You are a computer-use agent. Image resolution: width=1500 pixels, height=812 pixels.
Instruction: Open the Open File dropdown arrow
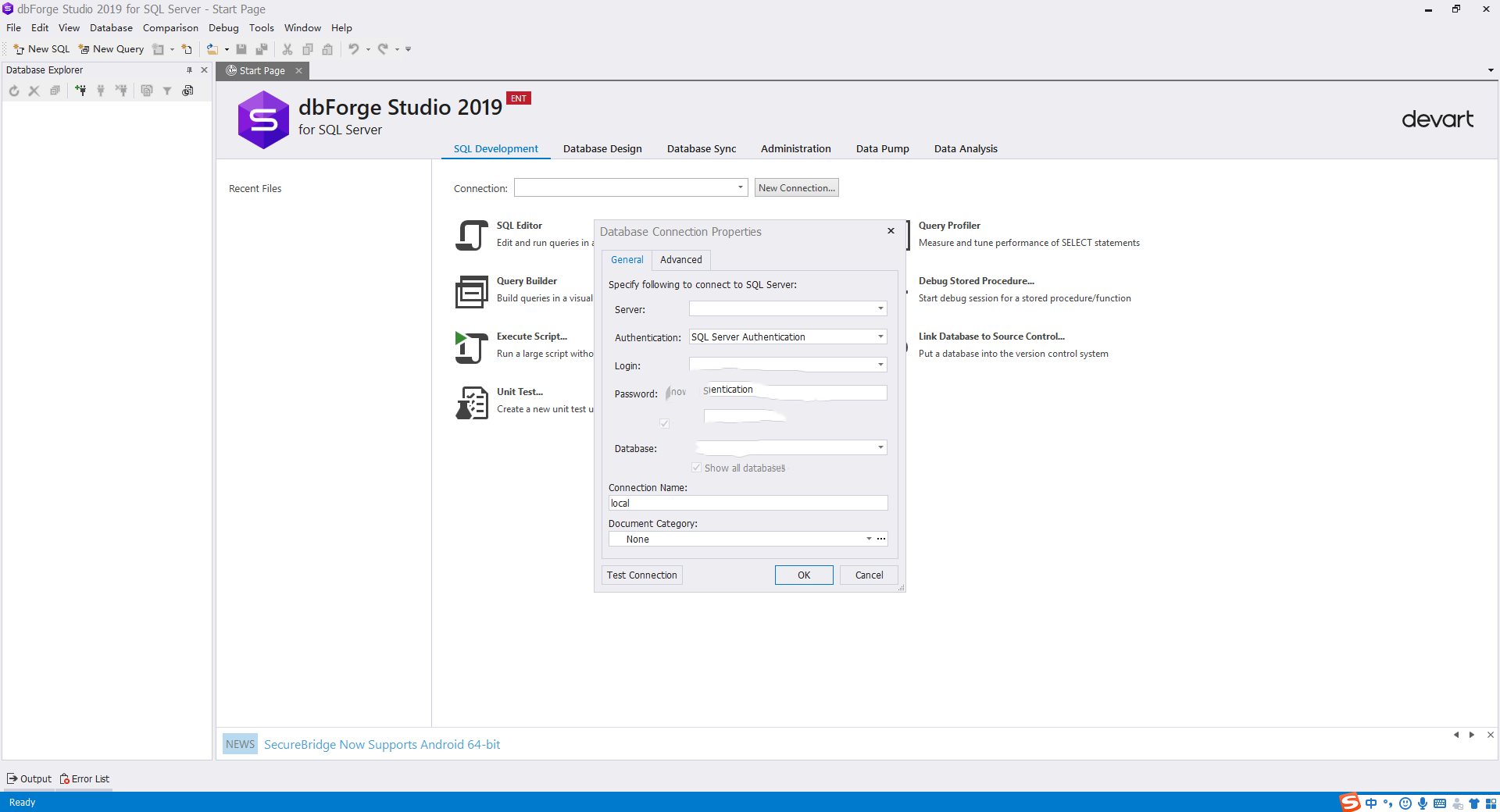click(x=227, y=49)
